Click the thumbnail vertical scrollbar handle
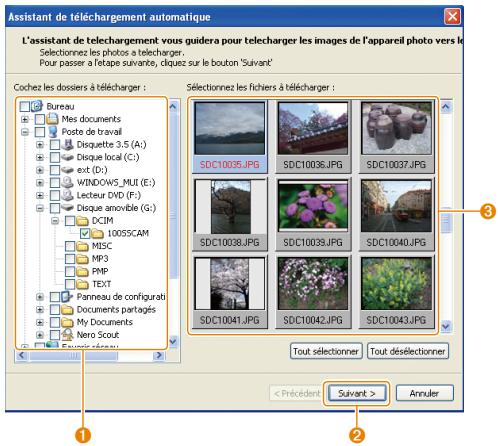This screenshot has height=446, width=498. pos(446,221)
